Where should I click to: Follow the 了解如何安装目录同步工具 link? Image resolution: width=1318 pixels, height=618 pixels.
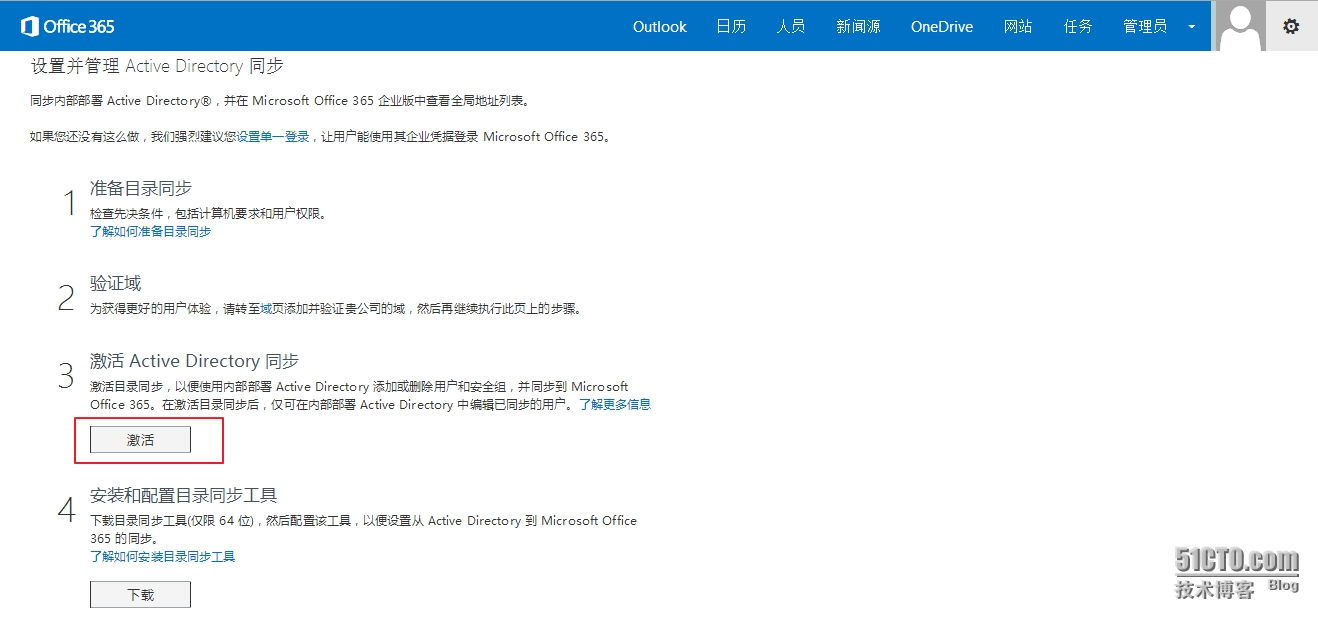[x=162, y=556]
